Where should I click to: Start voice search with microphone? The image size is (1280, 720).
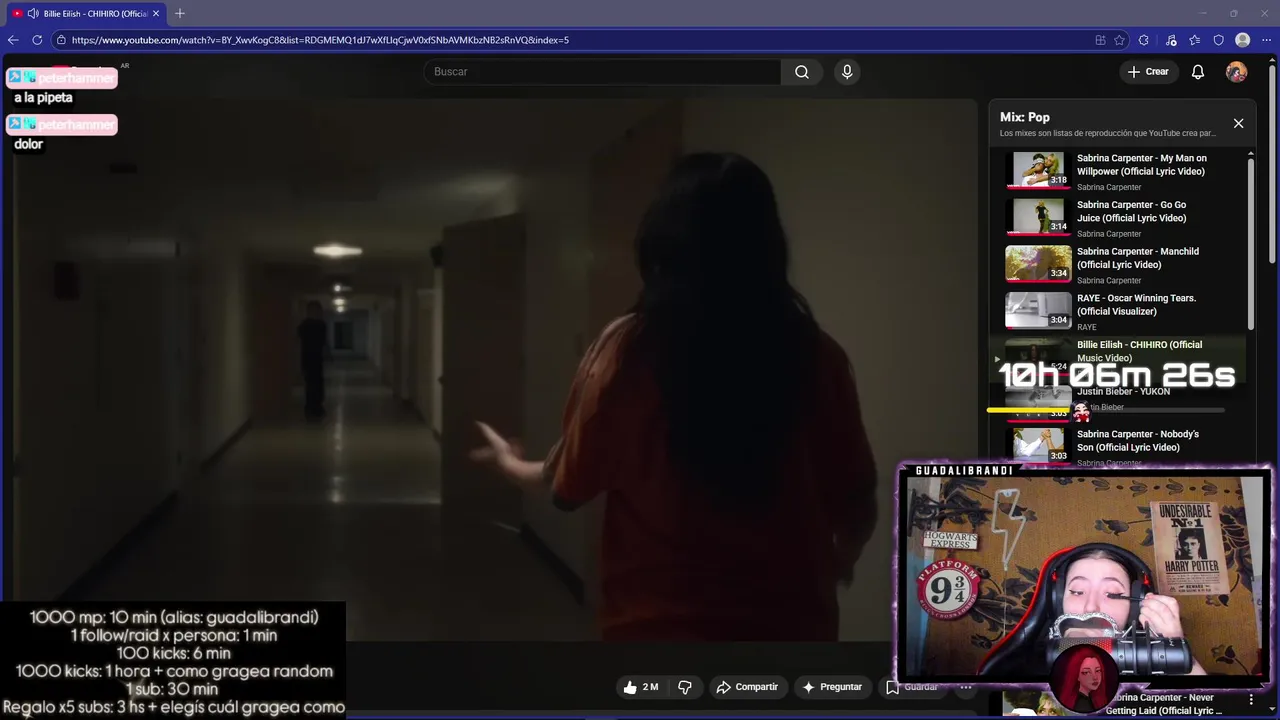pyautogui.click(x=847, y=72)
